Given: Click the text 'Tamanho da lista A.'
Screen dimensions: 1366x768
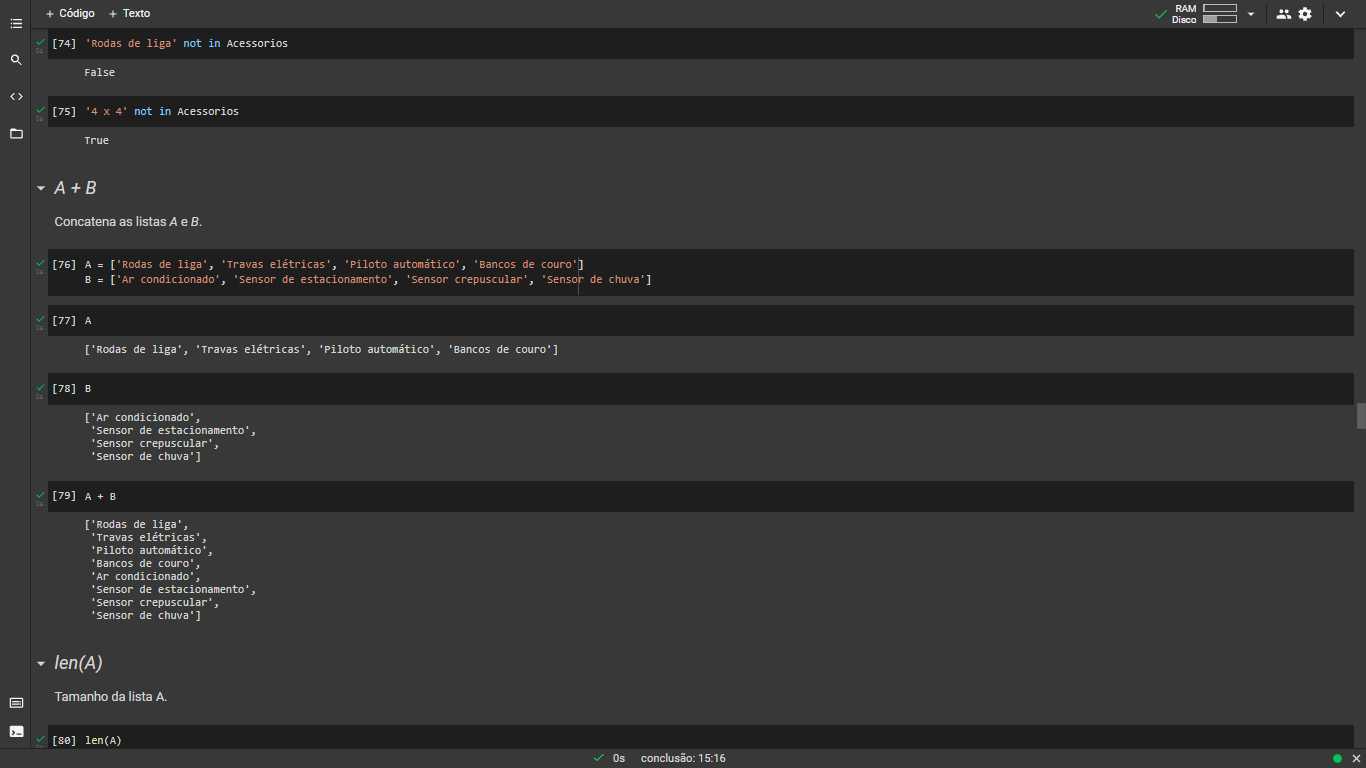Looking at the screenshot, I should pos(111,696).
